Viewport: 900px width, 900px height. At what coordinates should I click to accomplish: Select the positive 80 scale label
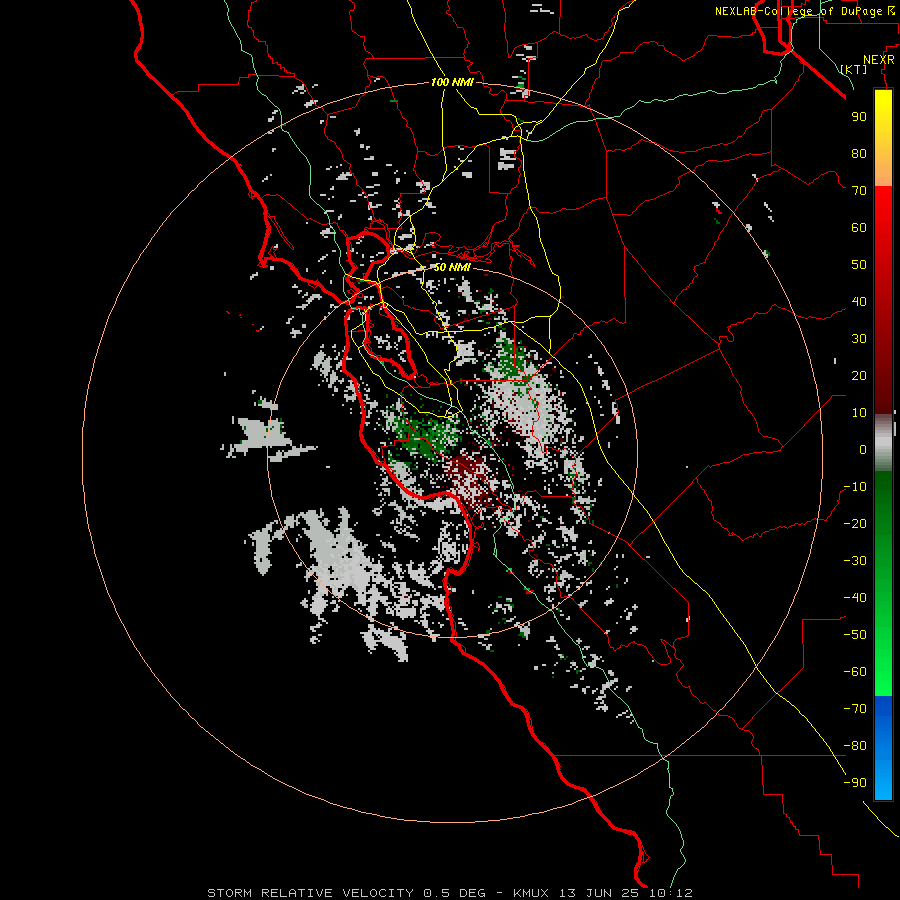click(859, 153)
